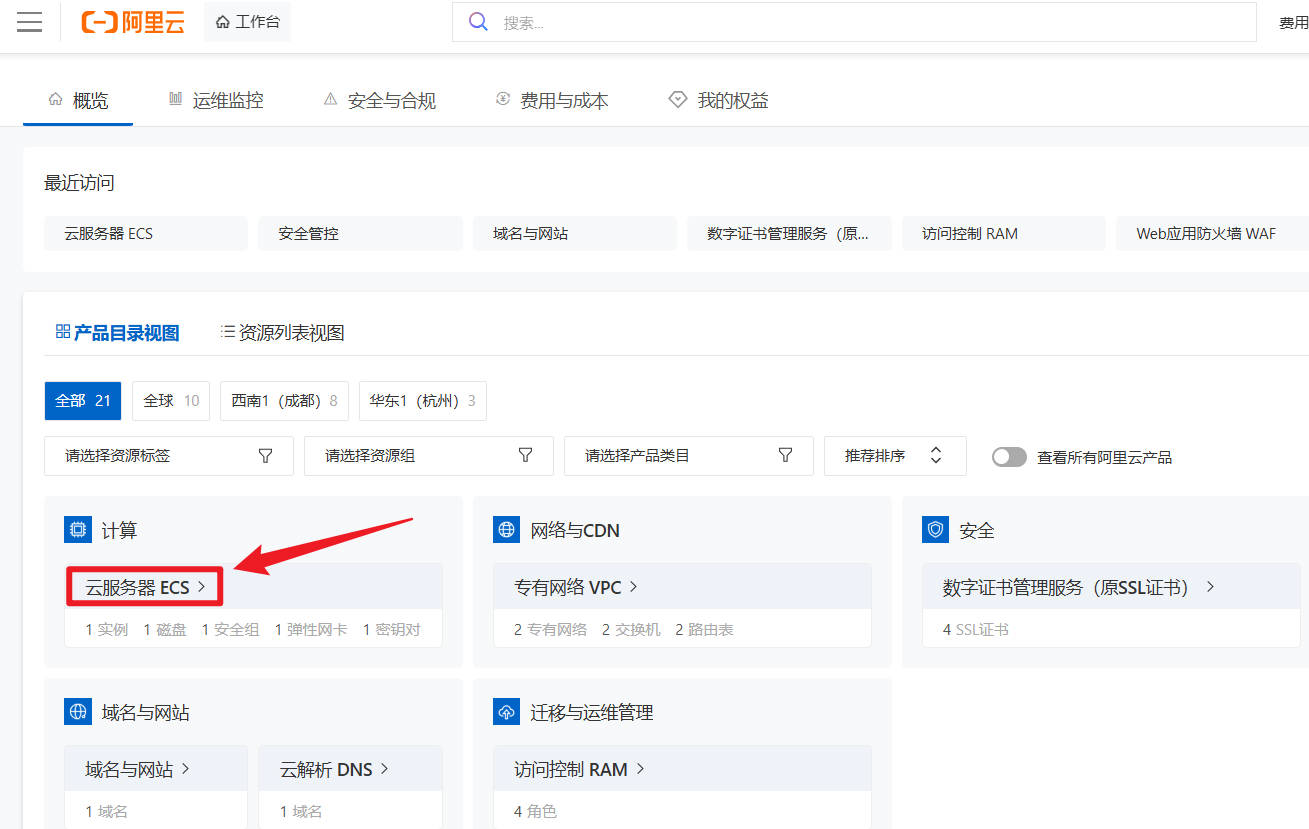Click the Domains and Websites globe icon

click(x=78, y=712)
